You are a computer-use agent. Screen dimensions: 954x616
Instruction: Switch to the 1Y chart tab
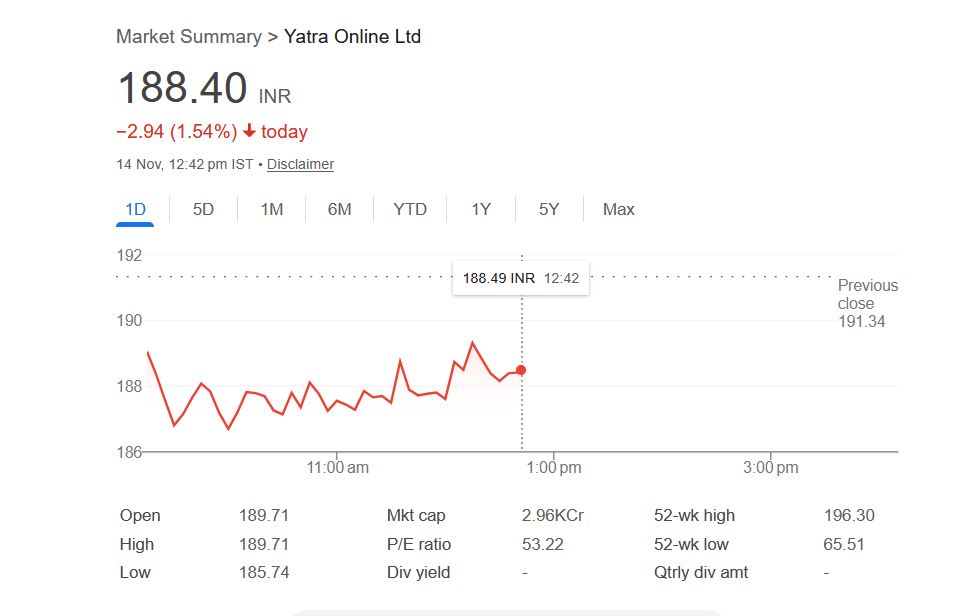coord(481,209)
